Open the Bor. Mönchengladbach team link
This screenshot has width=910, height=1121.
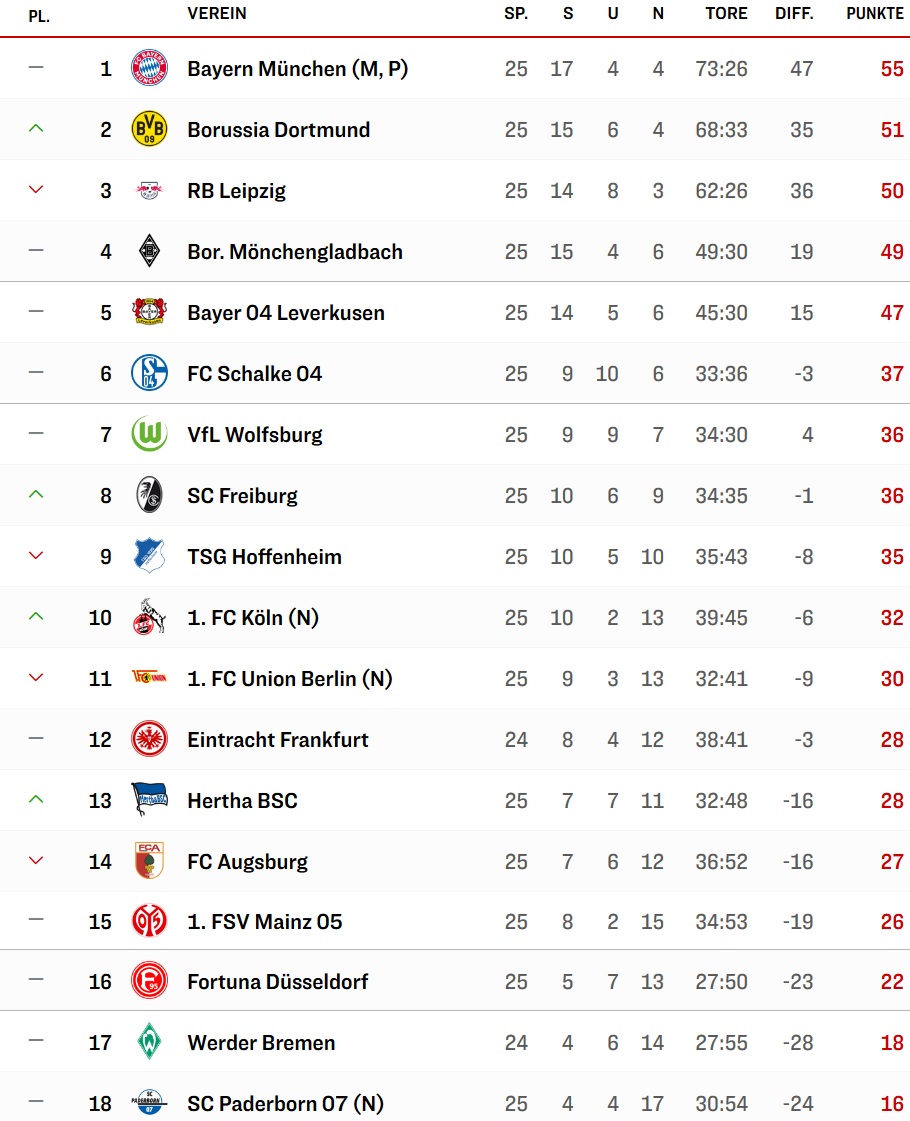tap(295, 252)
